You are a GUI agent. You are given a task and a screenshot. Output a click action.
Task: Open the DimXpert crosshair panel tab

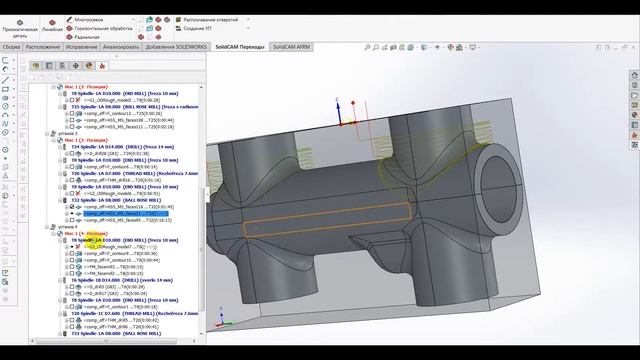tap(76, 66)
